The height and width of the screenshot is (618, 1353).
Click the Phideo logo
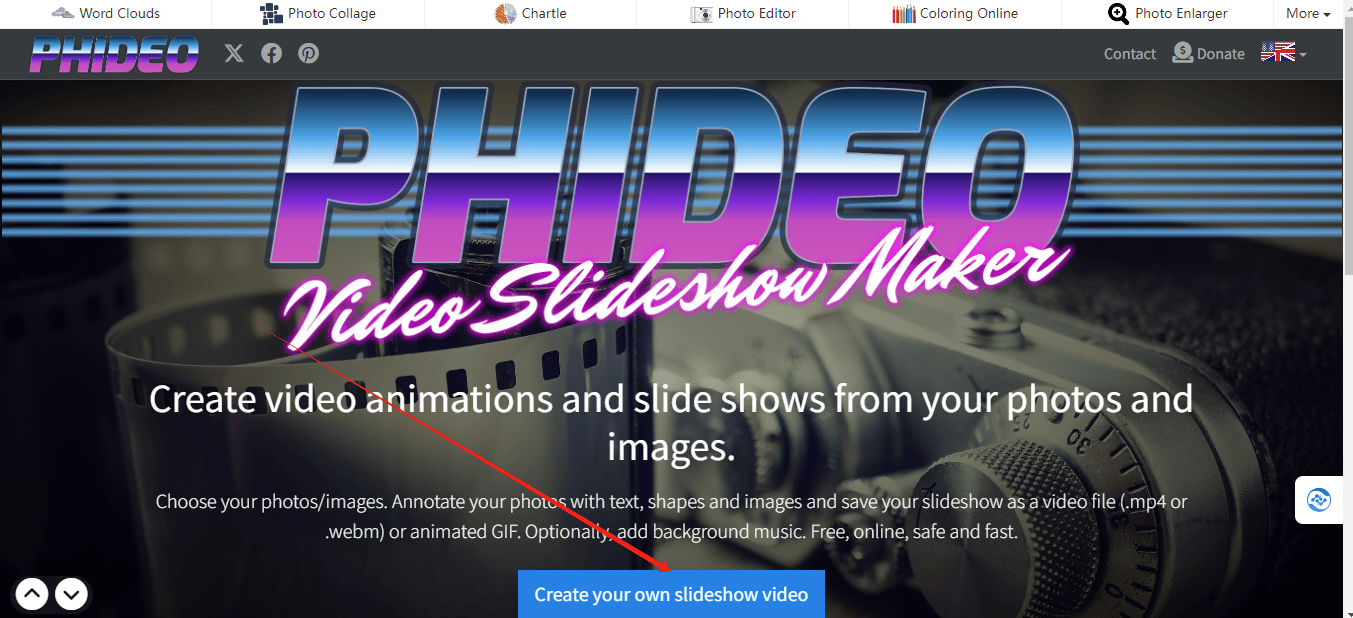coord(113,53)
